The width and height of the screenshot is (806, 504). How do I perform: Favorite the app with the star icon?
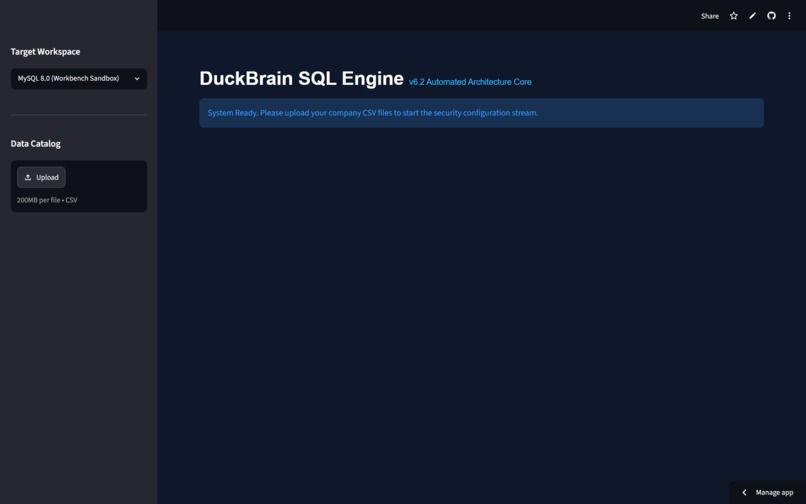tap(734, 16)
